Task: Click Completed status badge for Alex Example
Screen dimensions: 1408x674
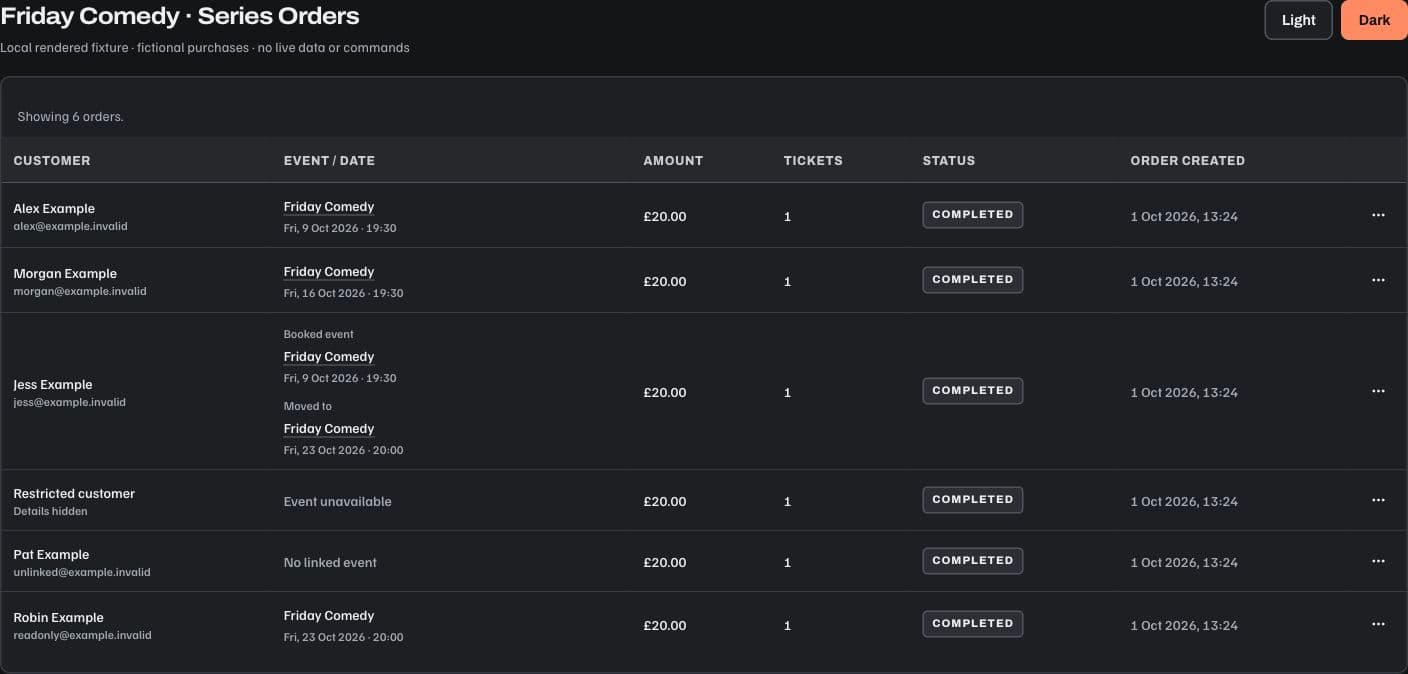Action: pos(972,215)
